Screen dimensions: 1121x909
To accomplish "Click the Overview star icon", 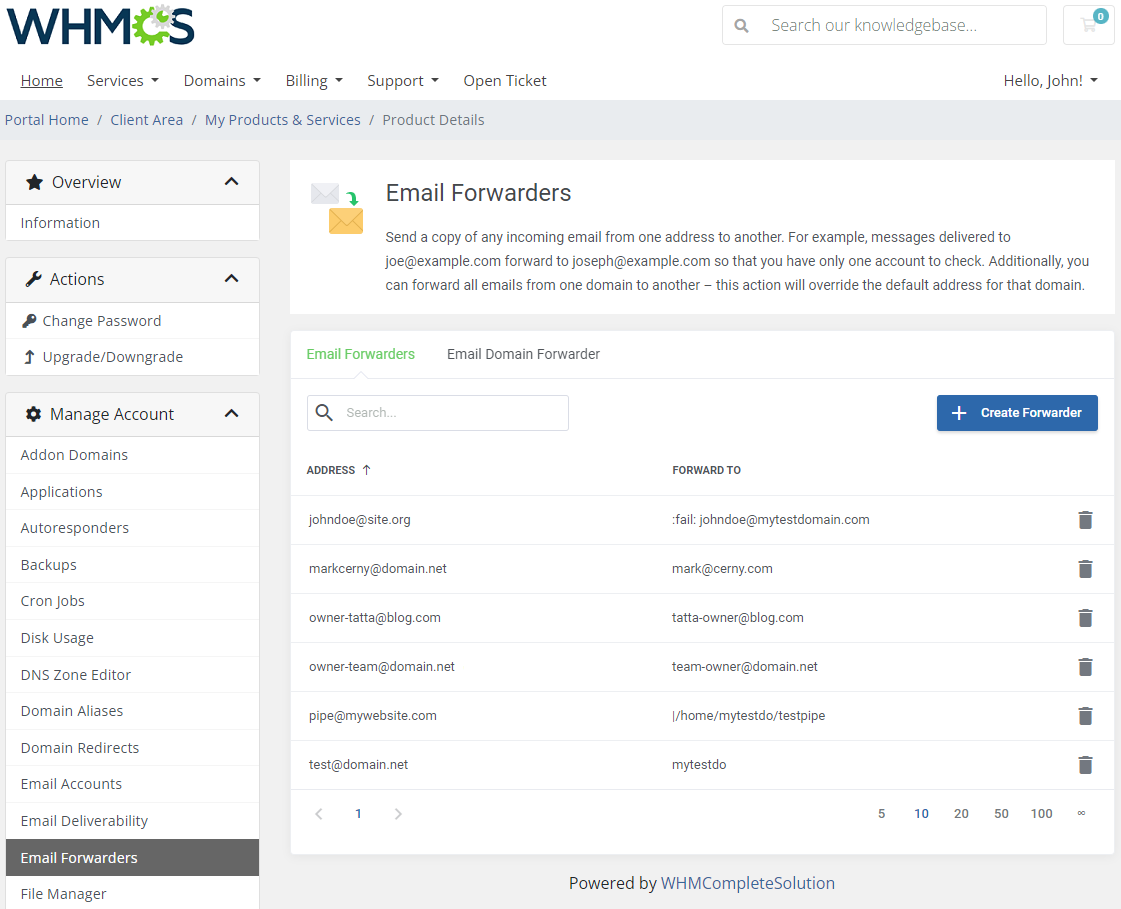I will (34, 182).
